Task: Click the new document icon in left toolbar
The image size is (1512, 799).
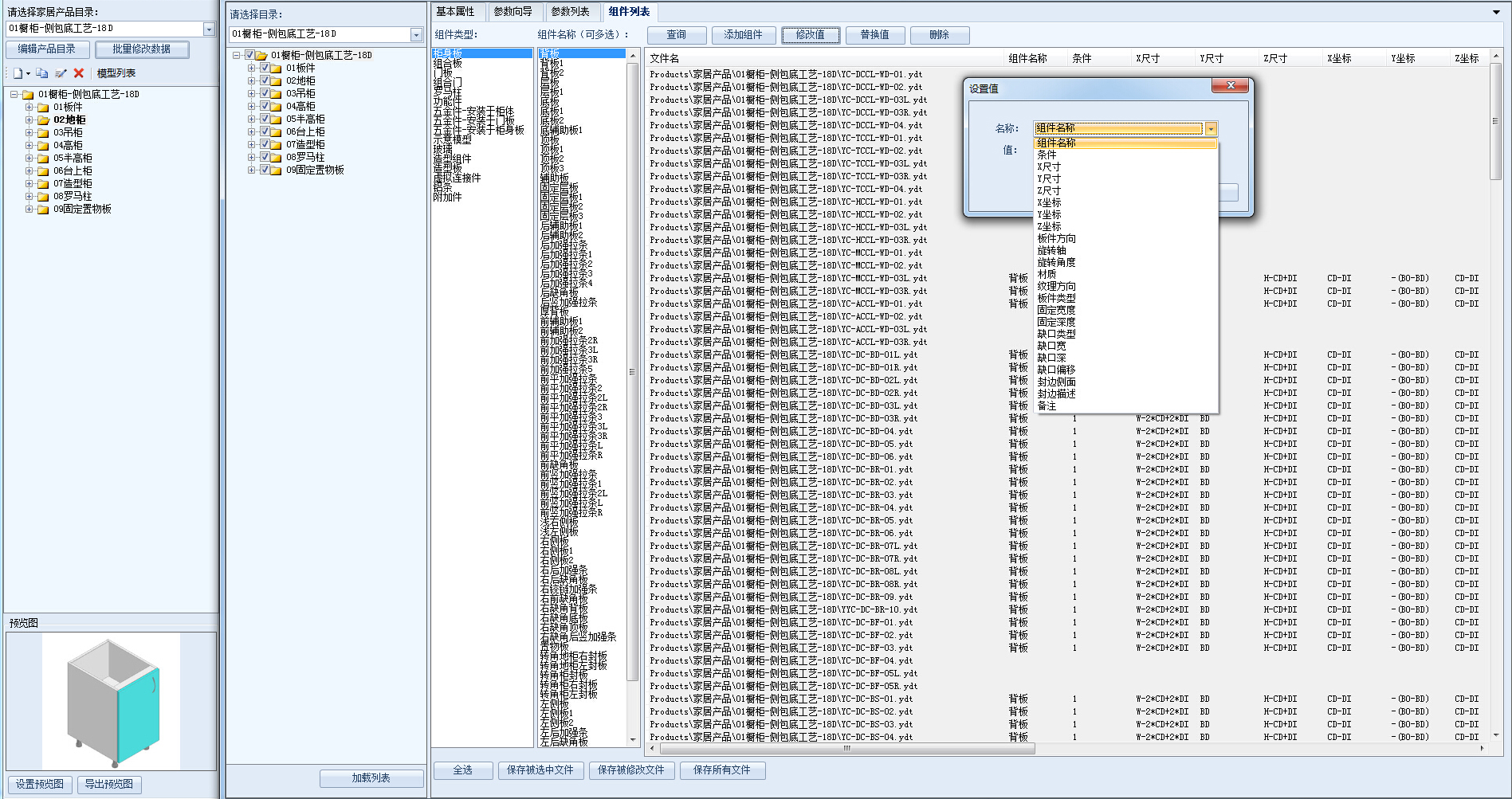Action: click(17, 73)
